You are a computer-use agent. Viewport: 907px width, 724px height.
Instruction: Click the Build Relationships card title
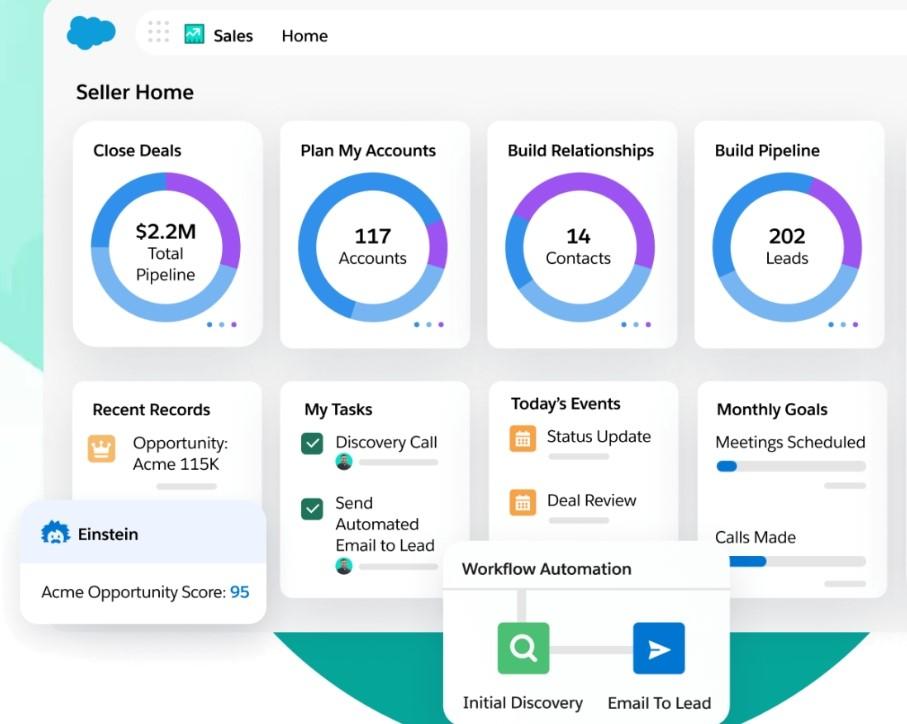pos(580,150)
